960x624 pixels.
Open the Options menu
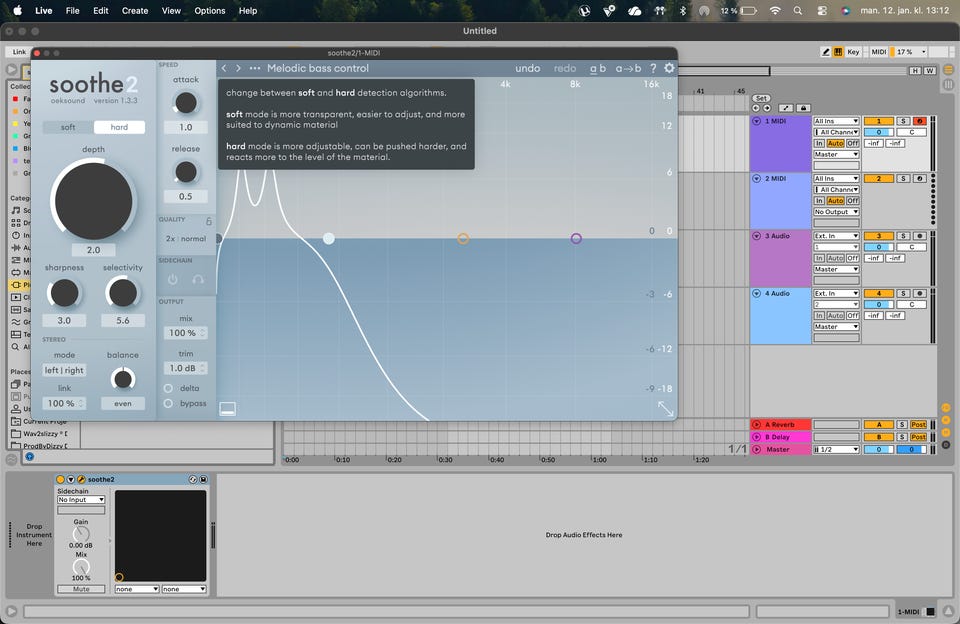[210, 10]
